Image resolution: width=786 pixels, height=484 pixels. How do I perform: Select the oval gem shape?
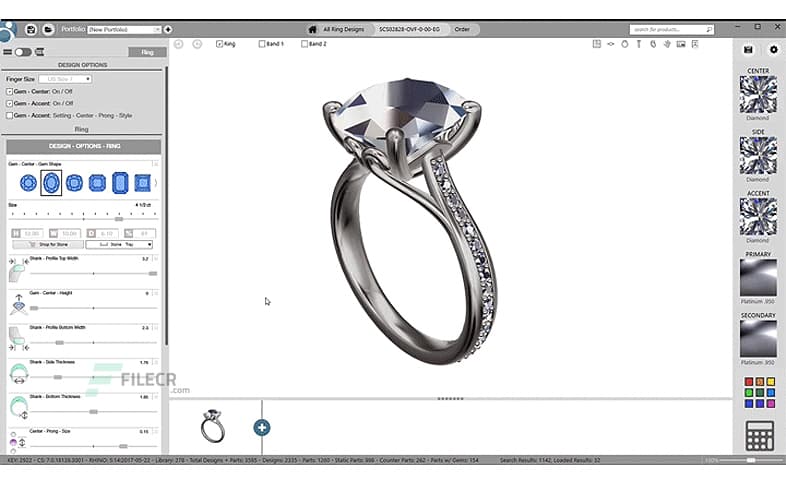[51, 183]
